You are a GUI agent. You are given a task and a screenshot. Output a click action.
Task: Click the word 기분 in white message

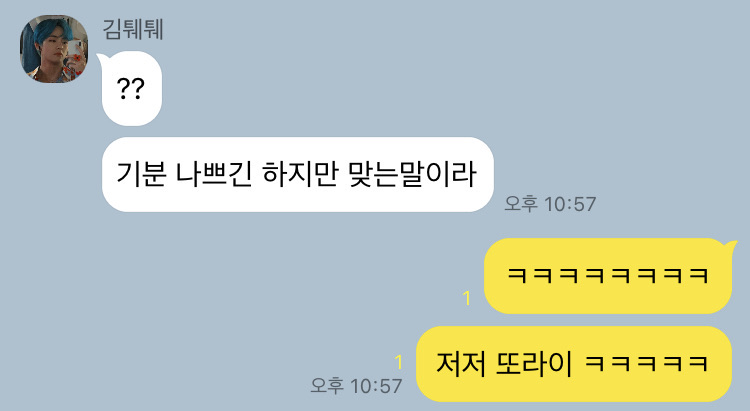pos(142,174)
